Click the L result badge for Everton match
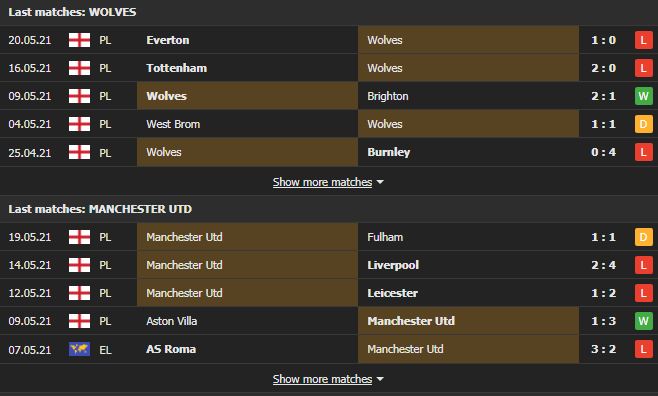The width and height of the screenshot is (658, 396). pos(643,40)
